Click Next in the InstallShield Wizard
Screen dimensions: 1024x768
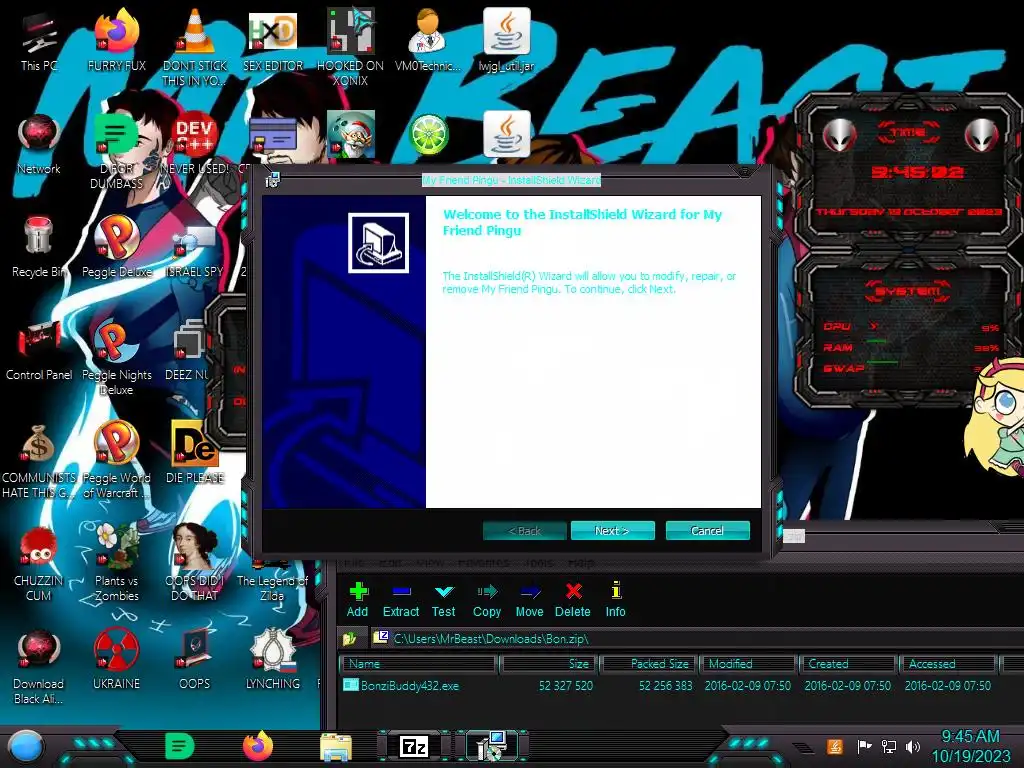pos(612,530)
